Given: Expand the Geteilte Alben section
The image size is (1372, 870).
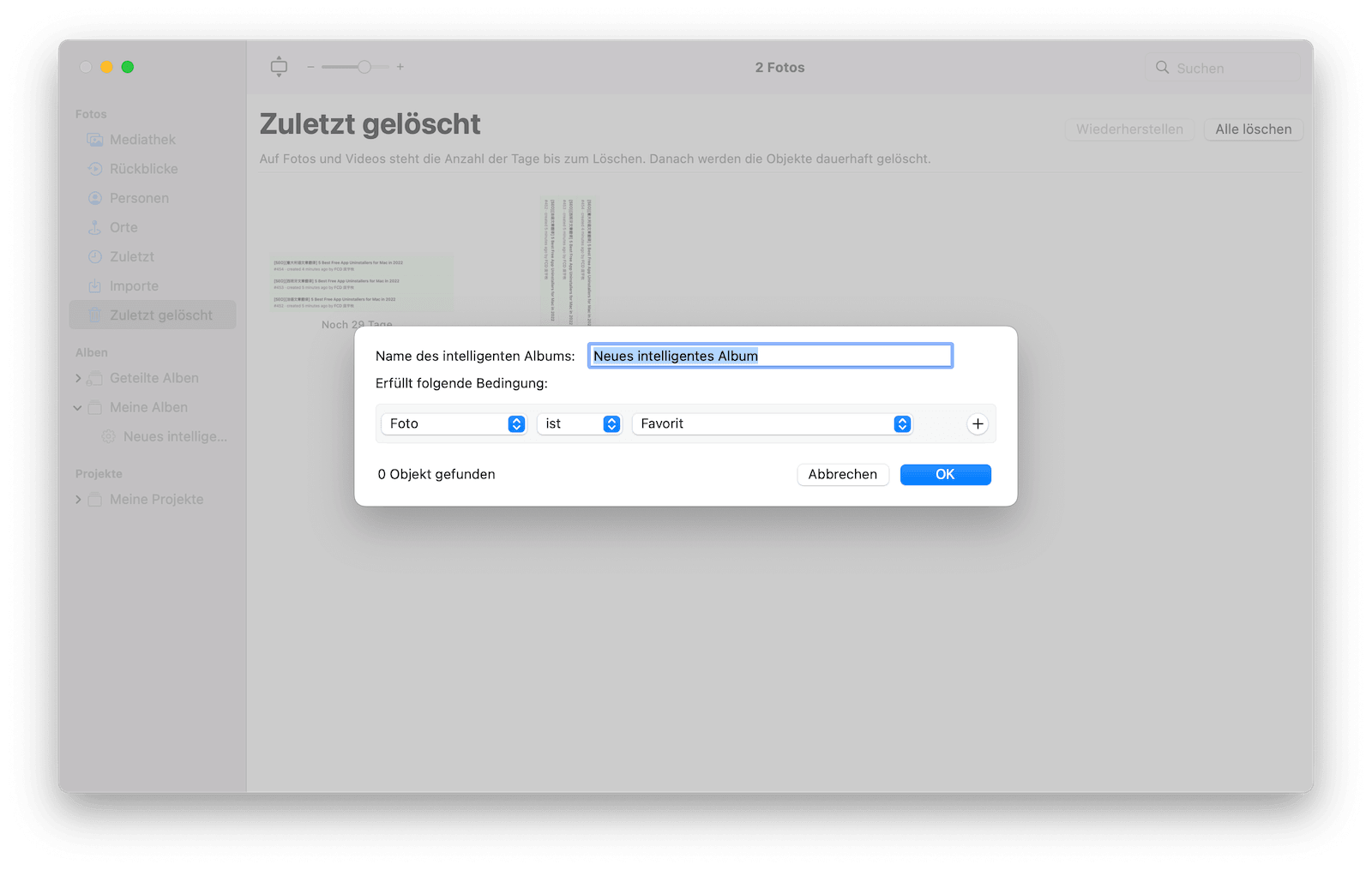Looking at the screenshot, I should [78, 378].
